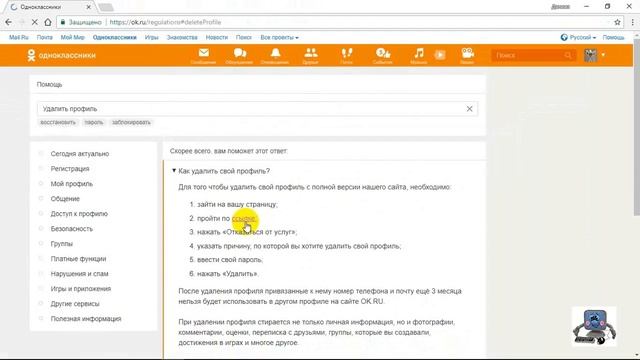Open Общение help category
Image resolution: width=640 pixels, height=360 pixels.
pos(65,199)
